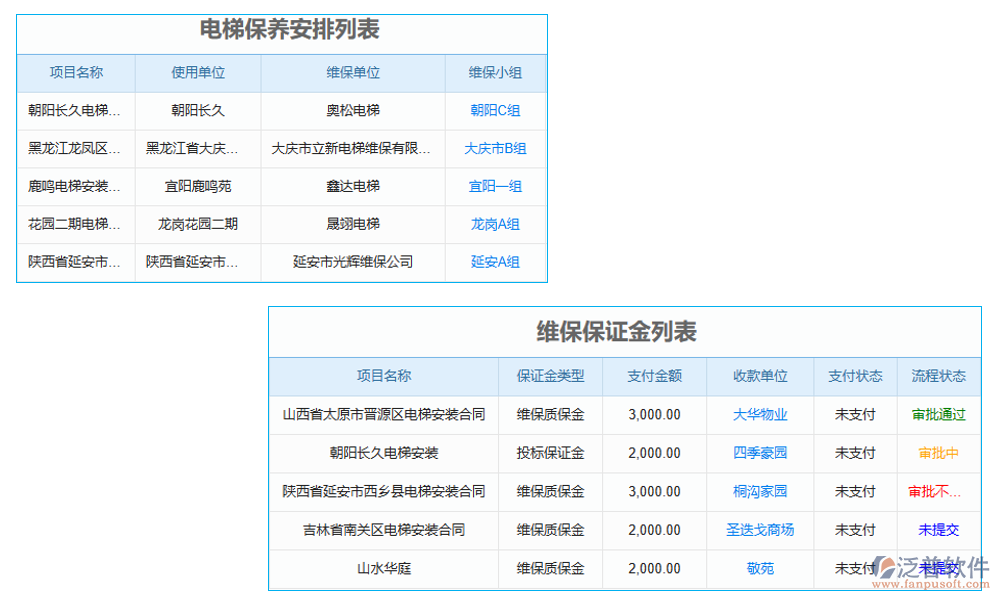Image resolution: width=1000 pixels, height=600 pixels.
Task: Select the 大庆市B组 maintenance group
Action: point(496,148)
